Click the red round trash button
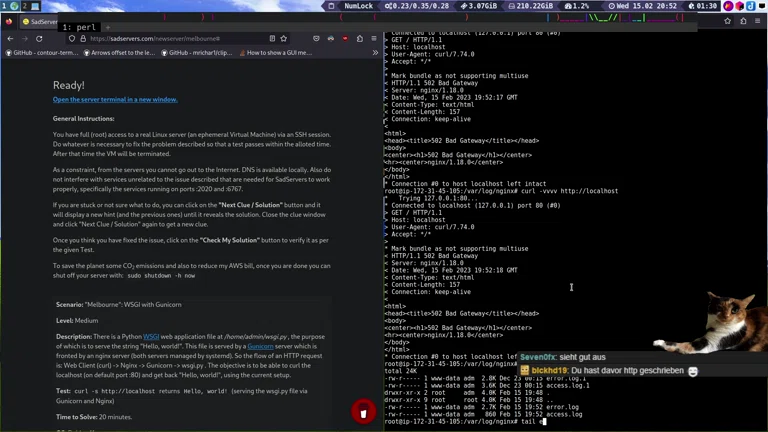Screen dimensions: 768x432 coord(363,411)
